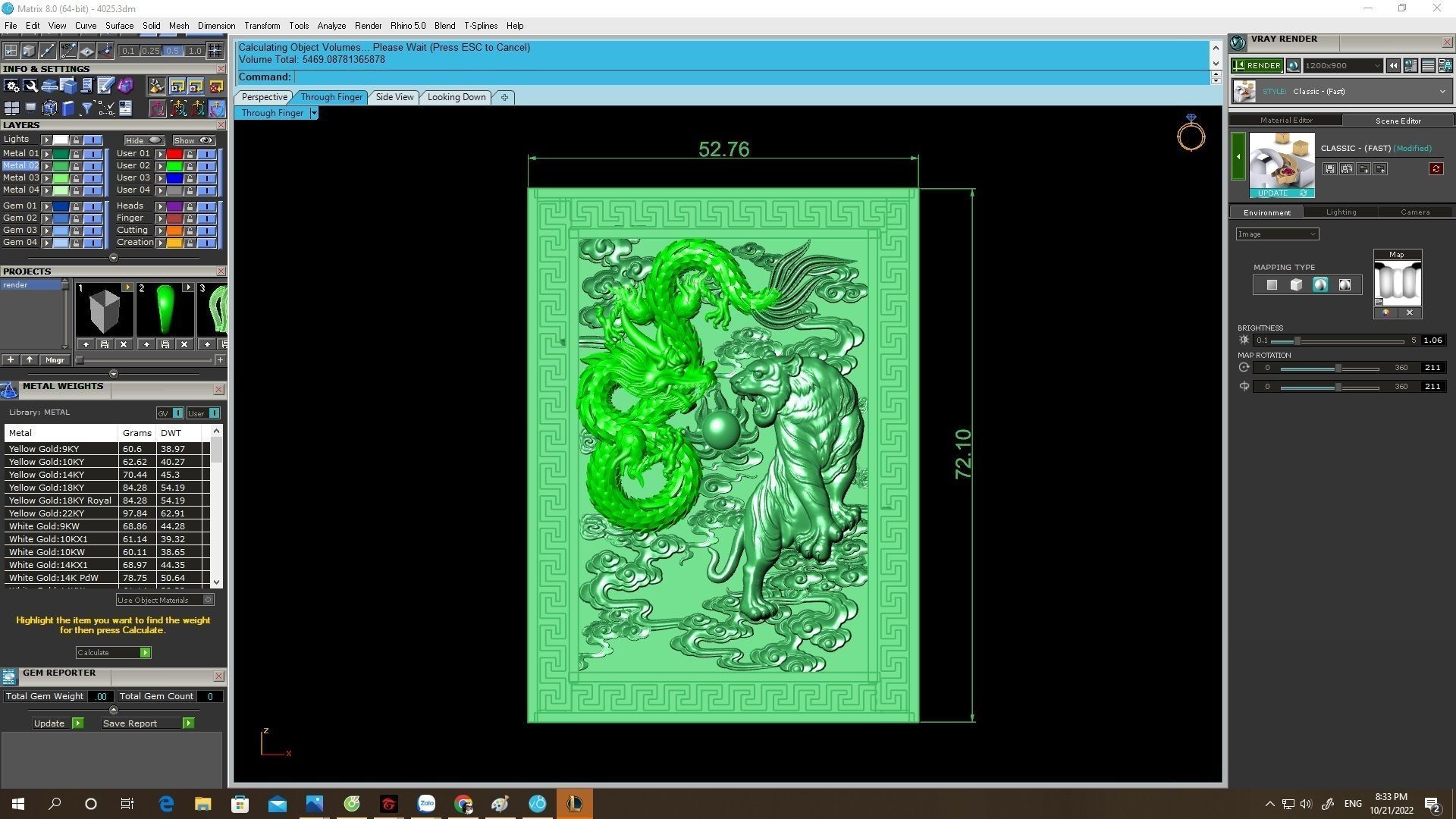Image resolution: width=1456 pixels, height=819 pixels.
Task: Toggle Use Object Materials option
Action: click(x=165, y=600)
